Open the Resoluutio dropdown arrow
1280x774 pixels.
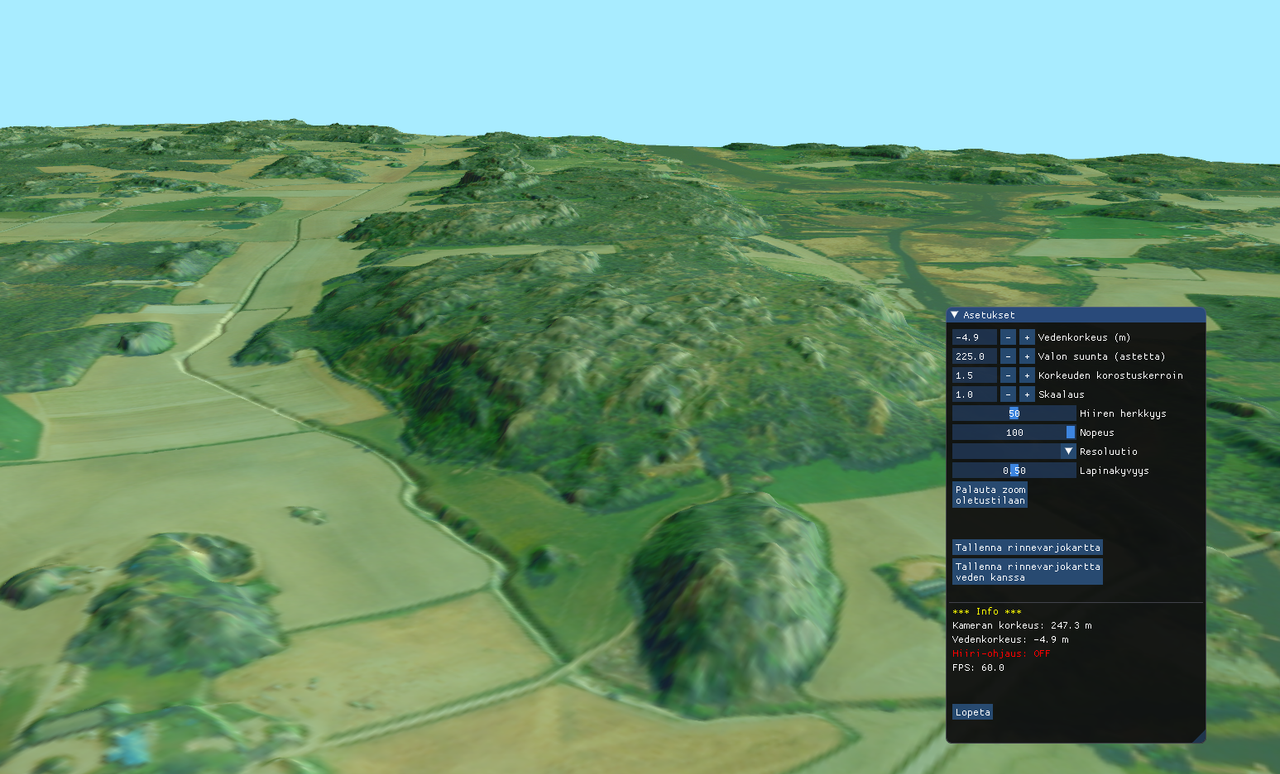(1068, 451)
